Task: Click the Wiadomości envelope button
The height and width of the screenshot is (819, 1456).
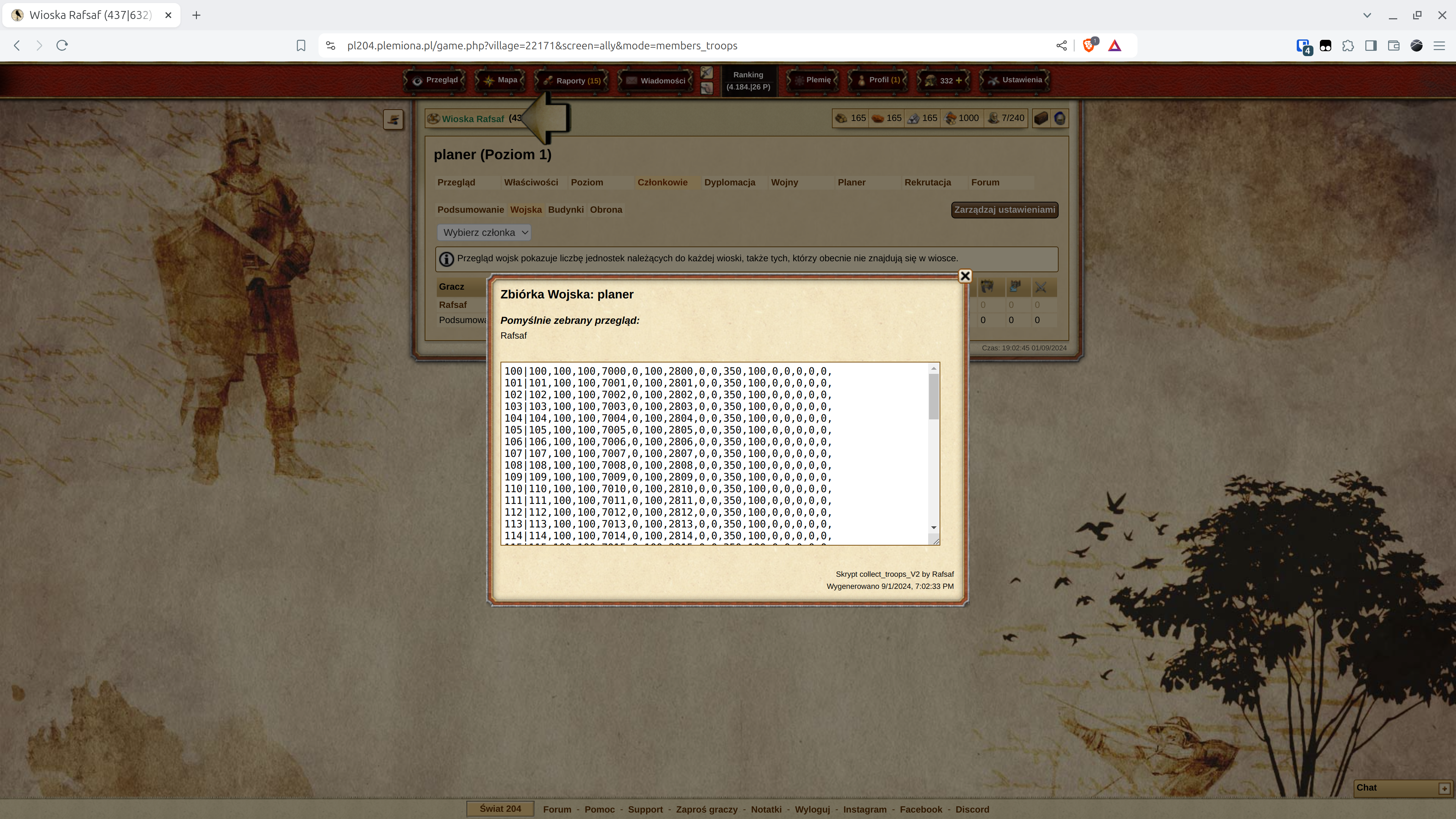Action: tap(656, 80)
